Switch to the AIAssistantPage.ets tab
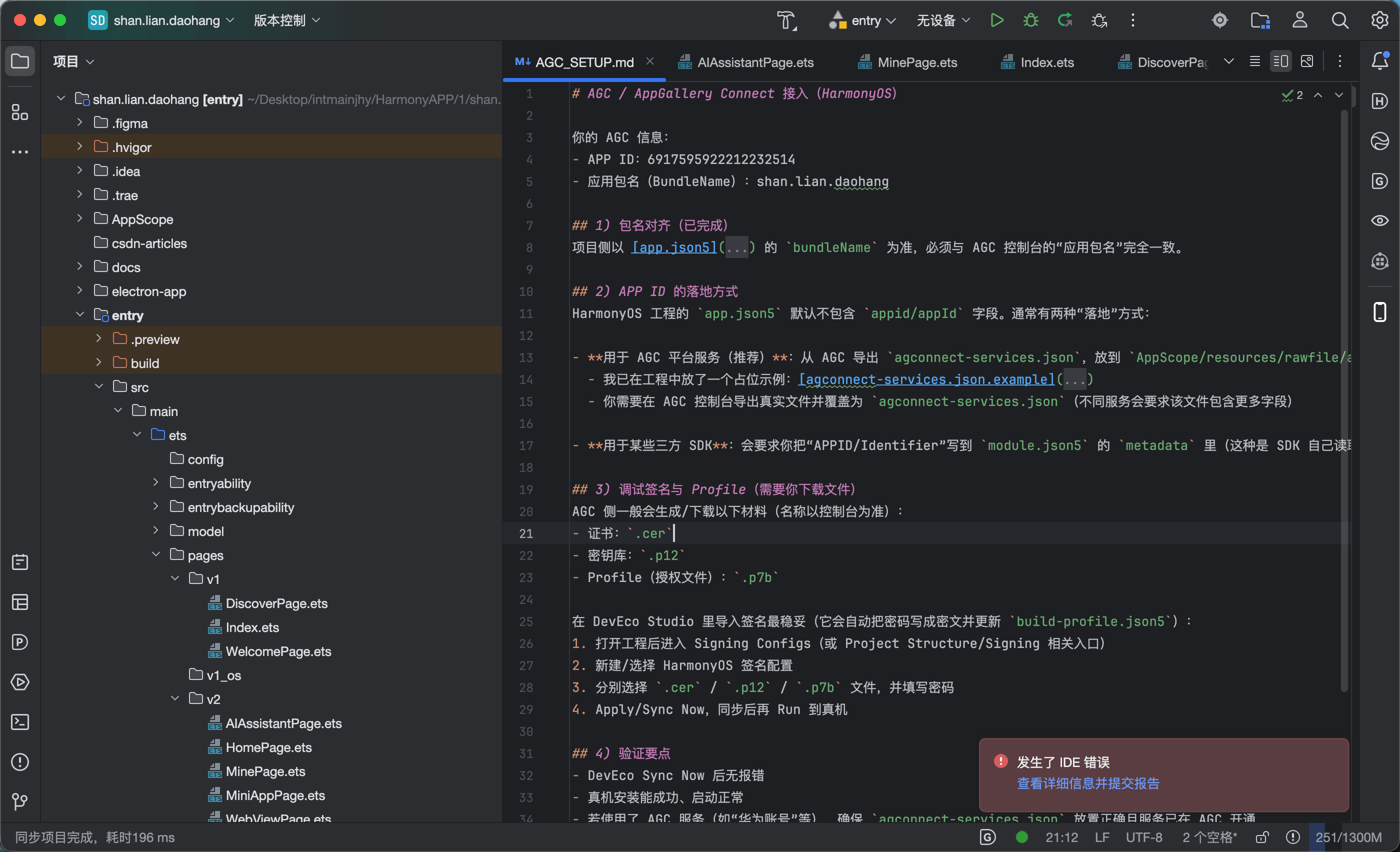This screenshot has height=852, width=1400. (746, 62)
